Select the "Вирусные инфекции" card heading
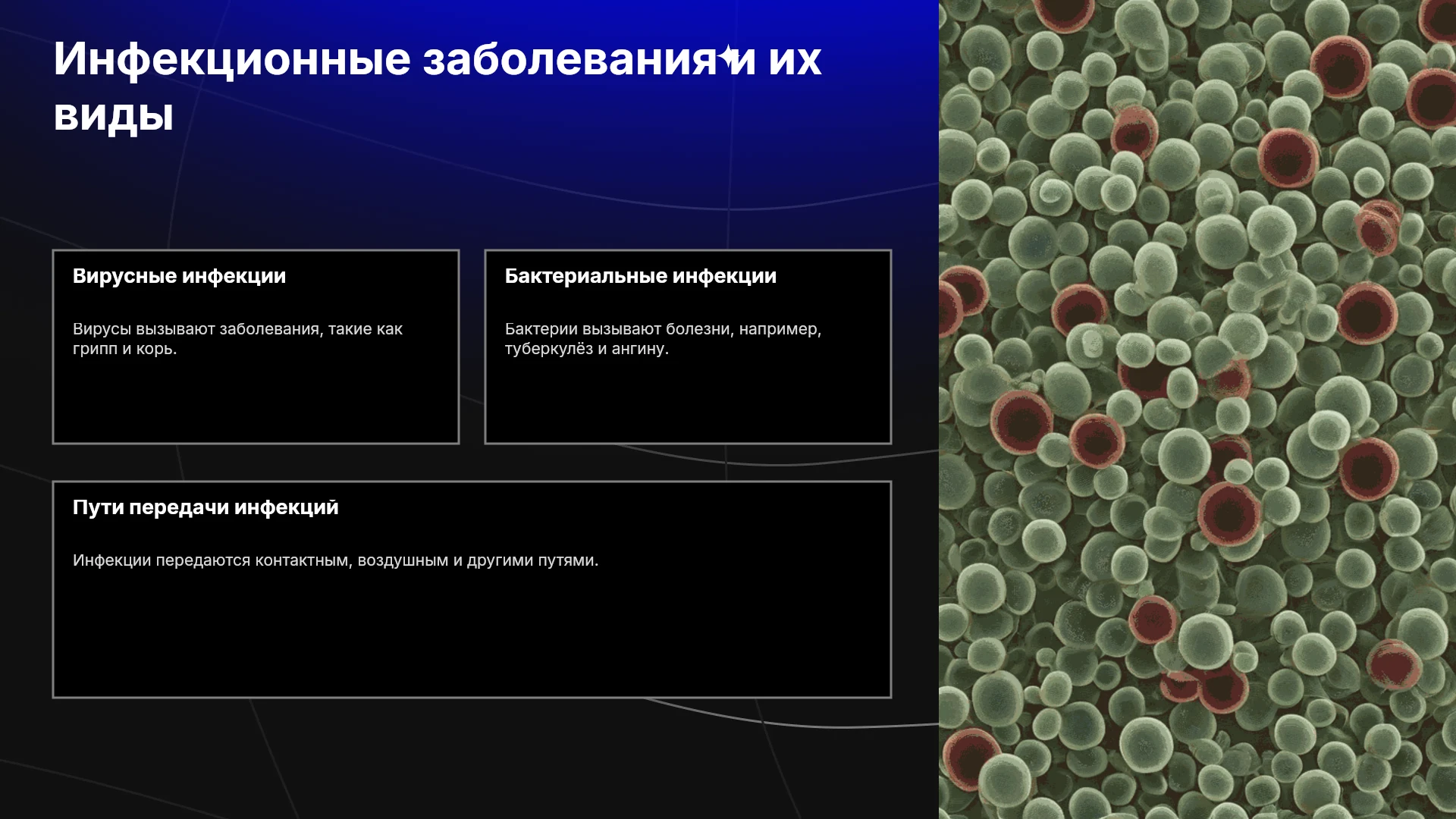 coord(179,276)
